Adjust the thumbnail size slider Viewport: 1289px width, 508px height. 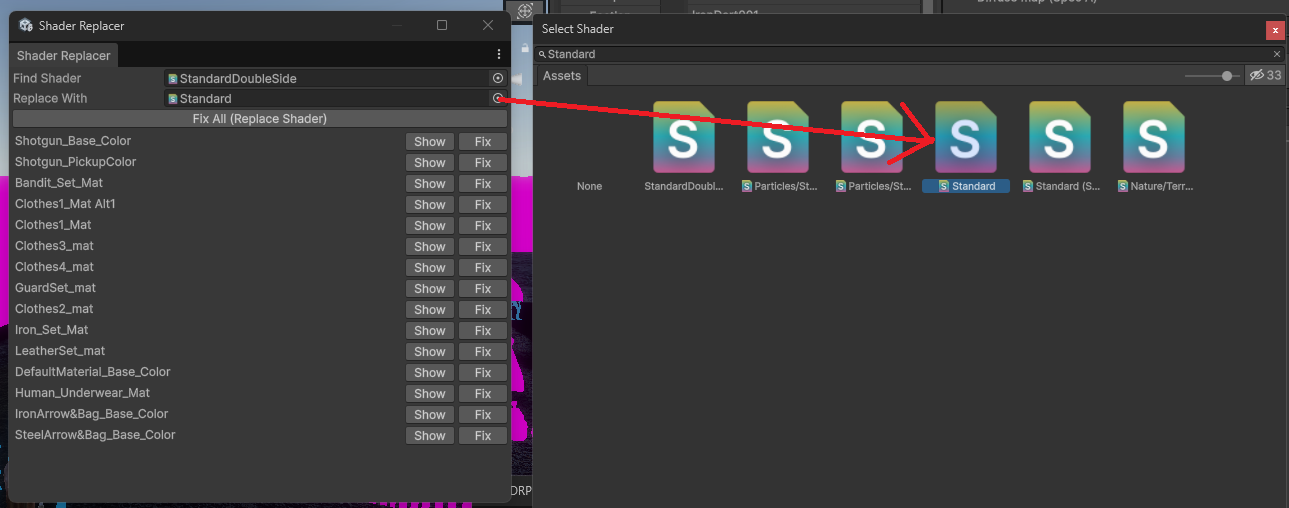pyautogui.click(x=1226, y=76)
